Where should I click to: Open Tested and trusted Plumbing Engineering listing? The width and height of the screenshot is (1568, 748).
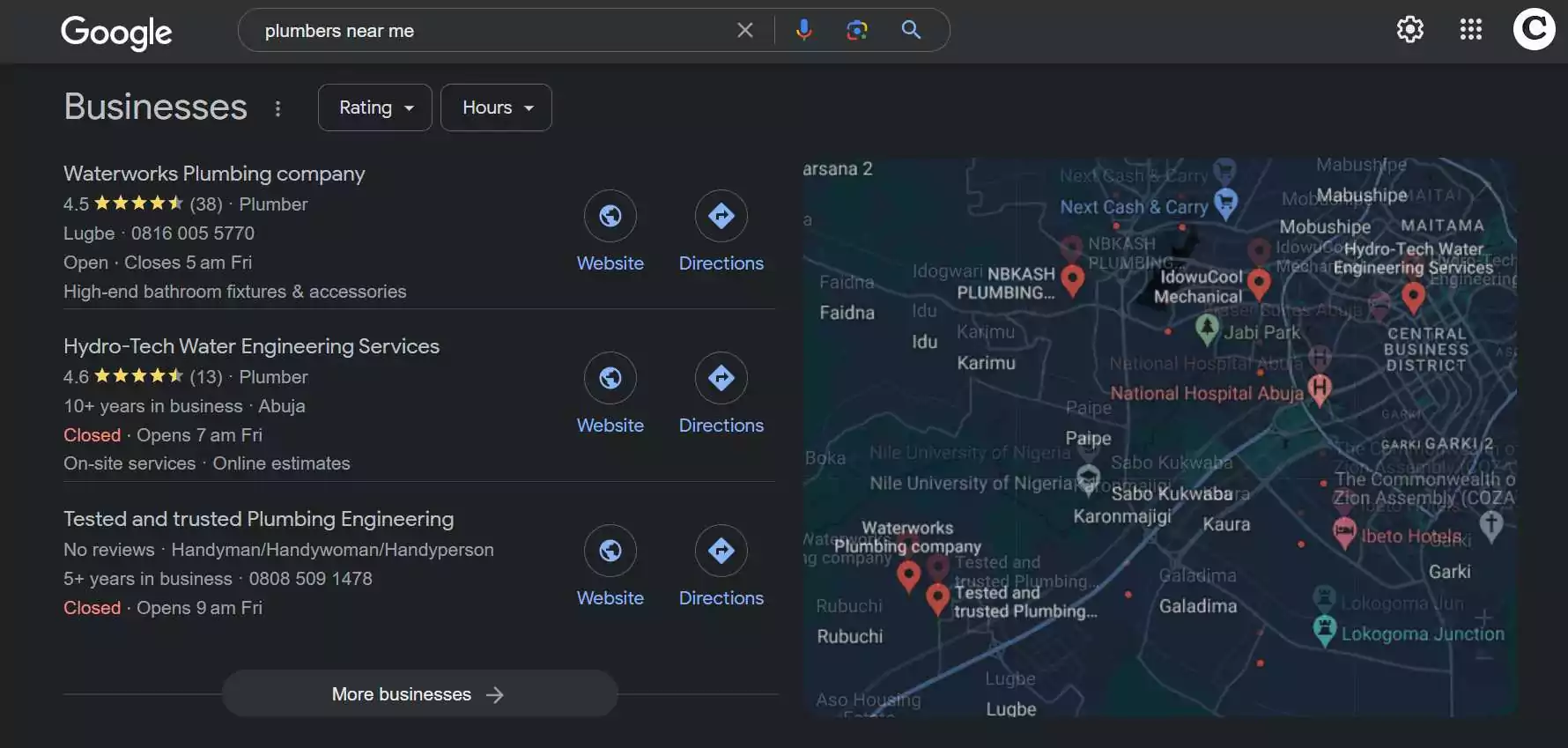click(258, 519)
